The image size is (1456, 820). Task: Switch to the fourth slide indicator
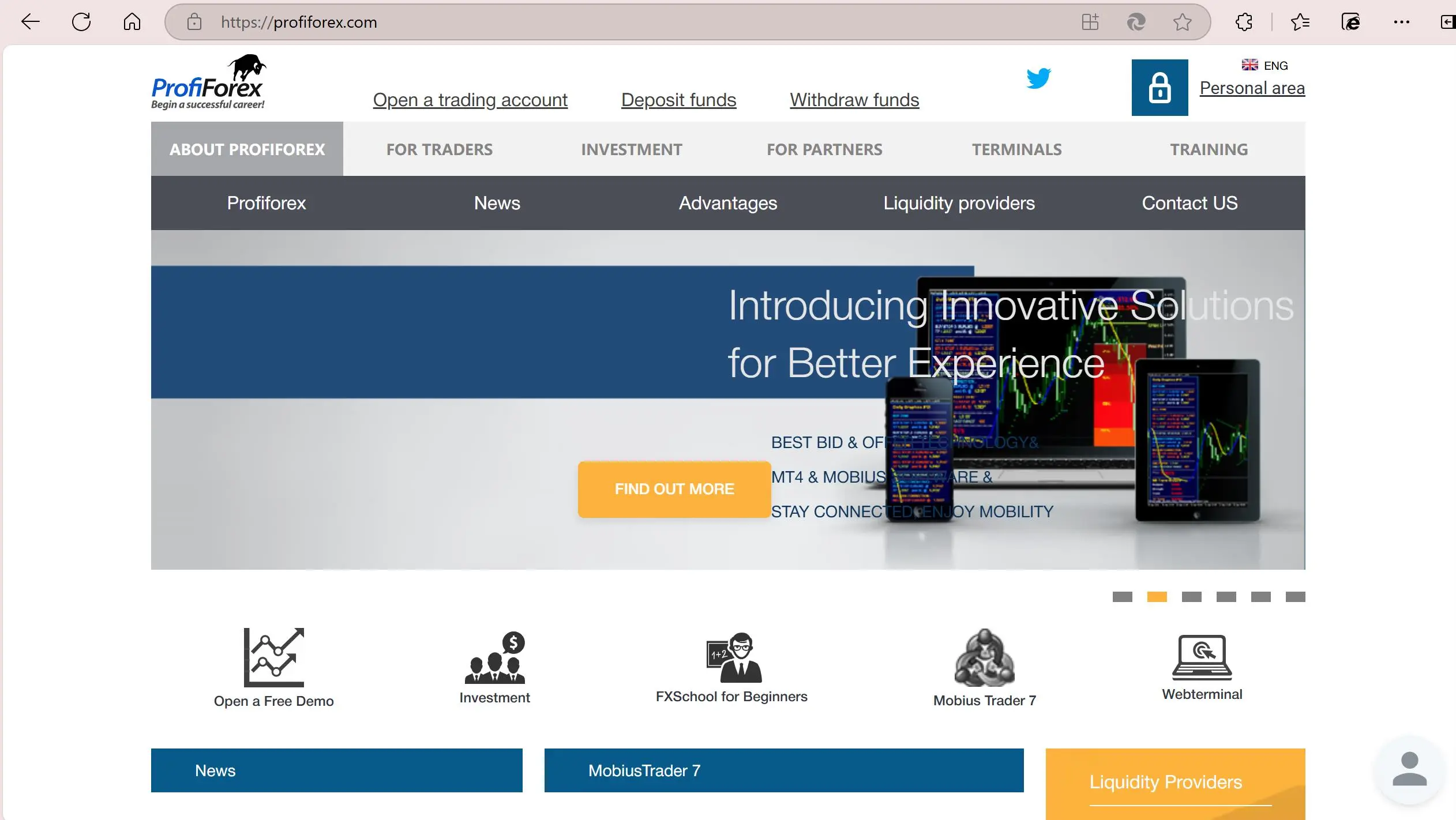[x=1226, y=597]
